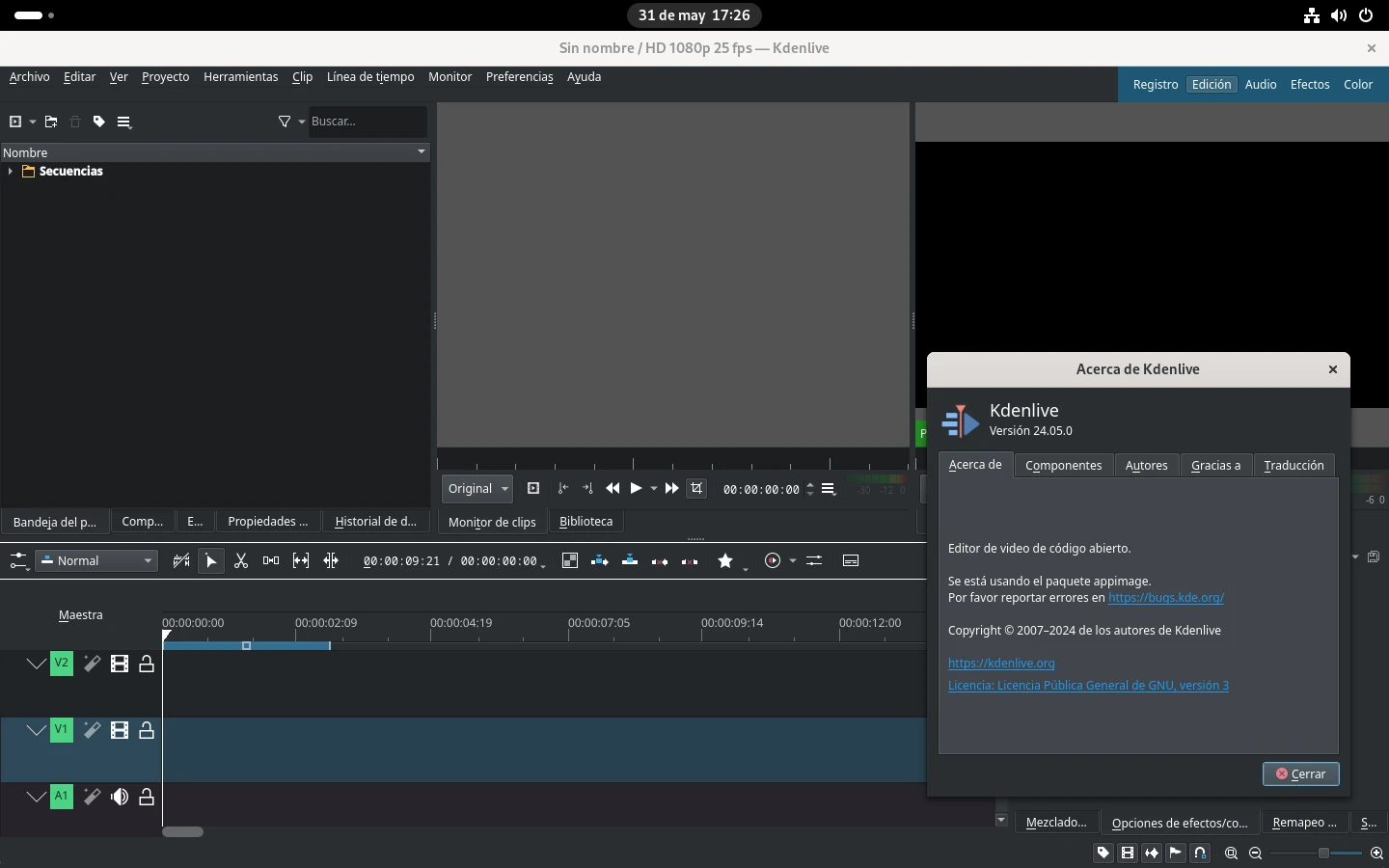Image resolution: width=1389 pixels, height=868 pixels.
Task: Open track settings icon left of Normal
Action: (19, 560)
